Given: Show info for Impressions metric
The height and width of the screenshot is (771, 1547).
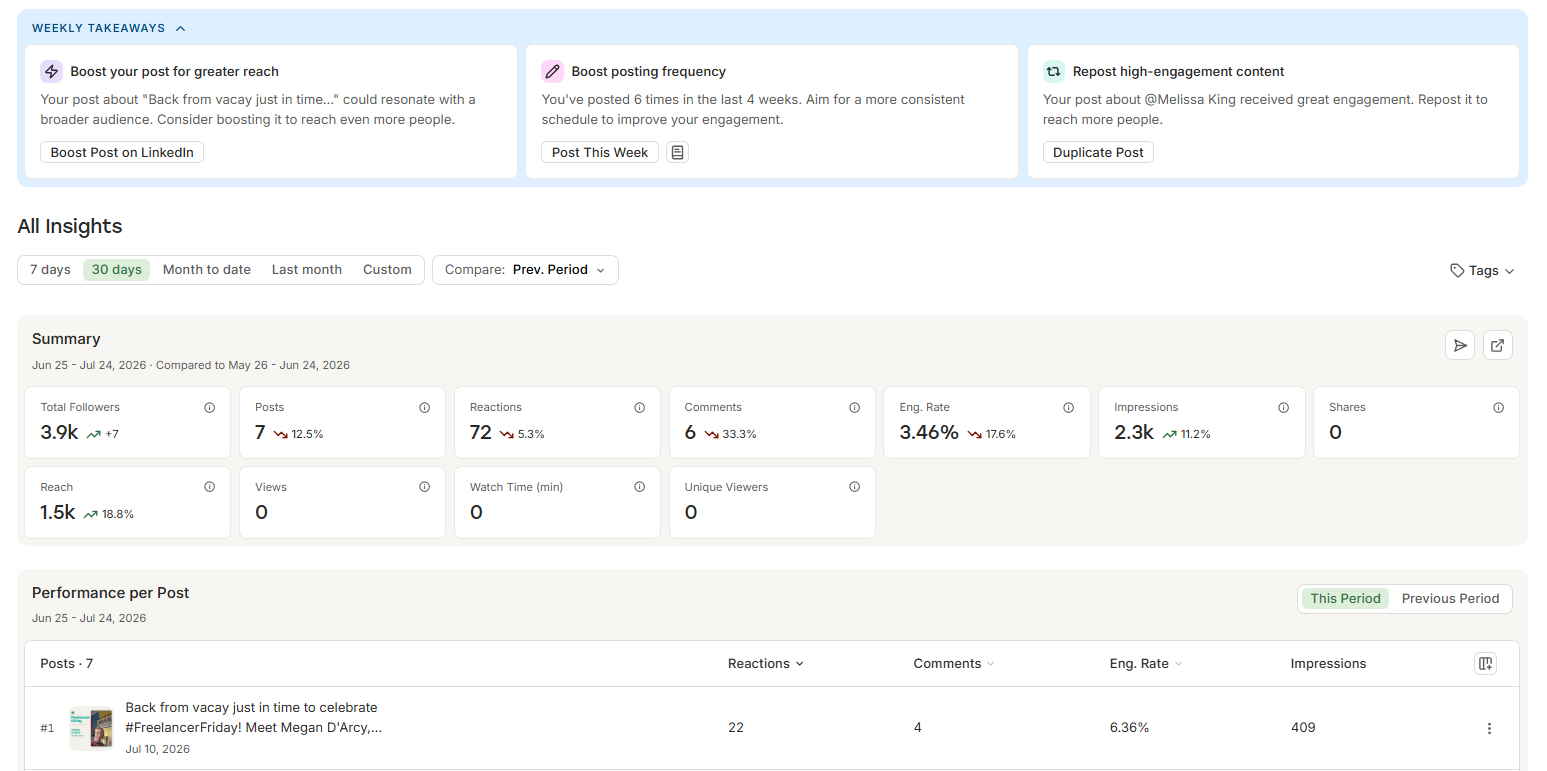Looking at the screenshot, I should pyautogui.click(x=1284, y=408).
